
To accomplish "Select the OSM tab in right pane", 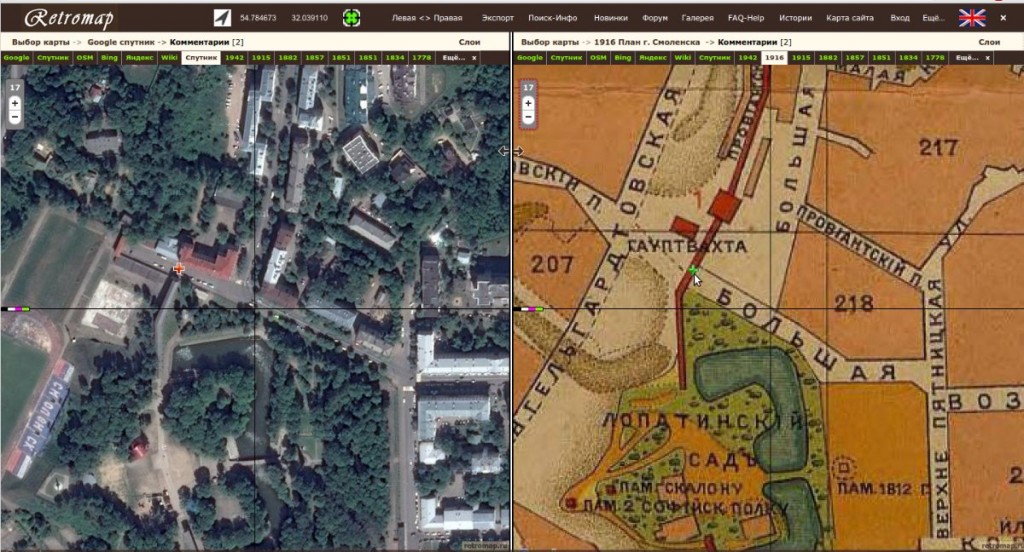I will coord(598,57).
